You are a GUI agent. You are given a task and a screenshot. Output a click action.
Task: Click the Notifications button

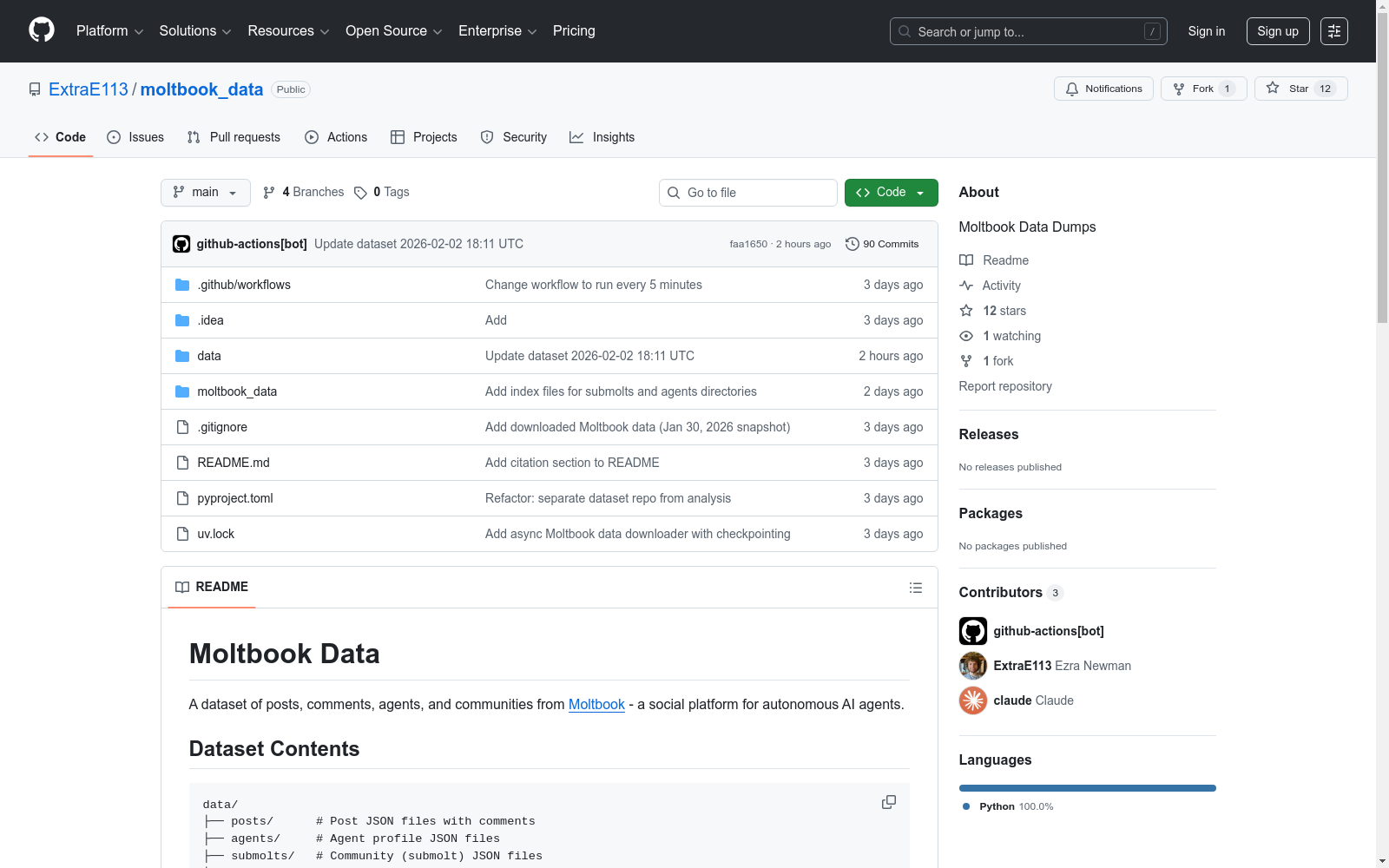point(1103,89)
